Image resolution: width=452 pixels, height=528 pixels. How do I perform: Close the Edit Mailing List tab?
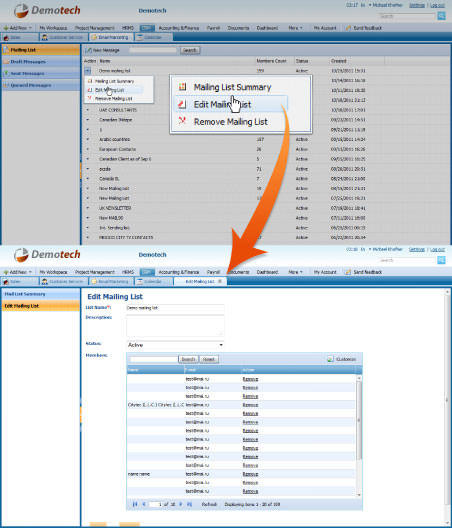click(220, 281)
